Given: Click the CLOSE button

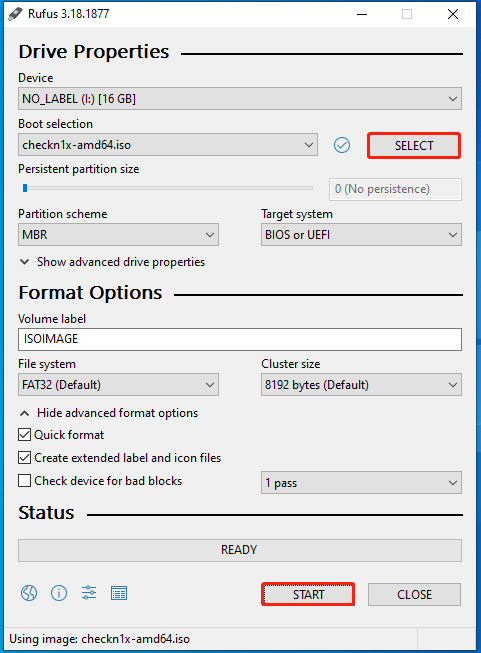Looking at the screenshot, I should [414, 594].
